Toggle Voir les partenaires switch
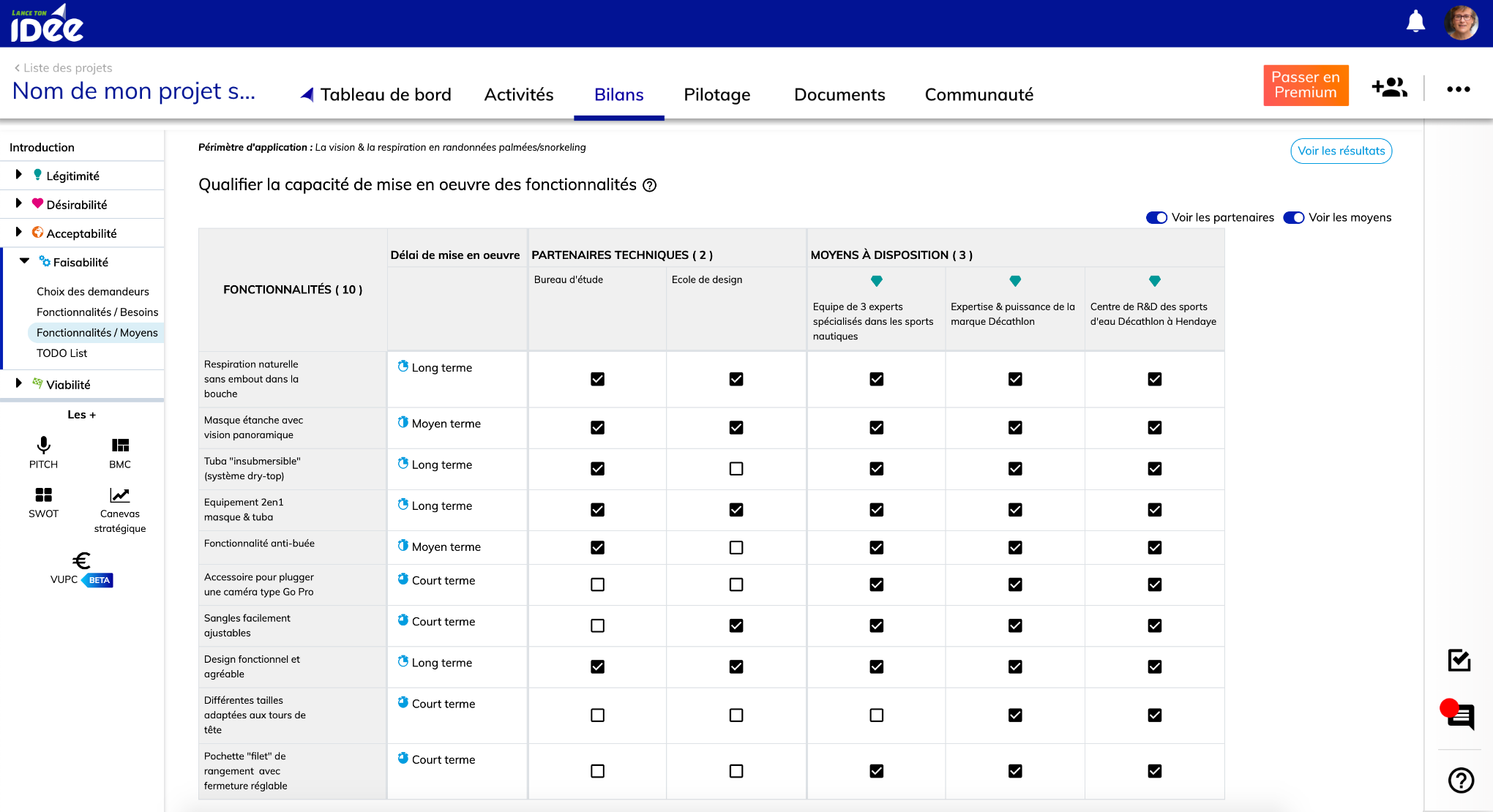1493x812 pixels. [x=1156, y=218]
